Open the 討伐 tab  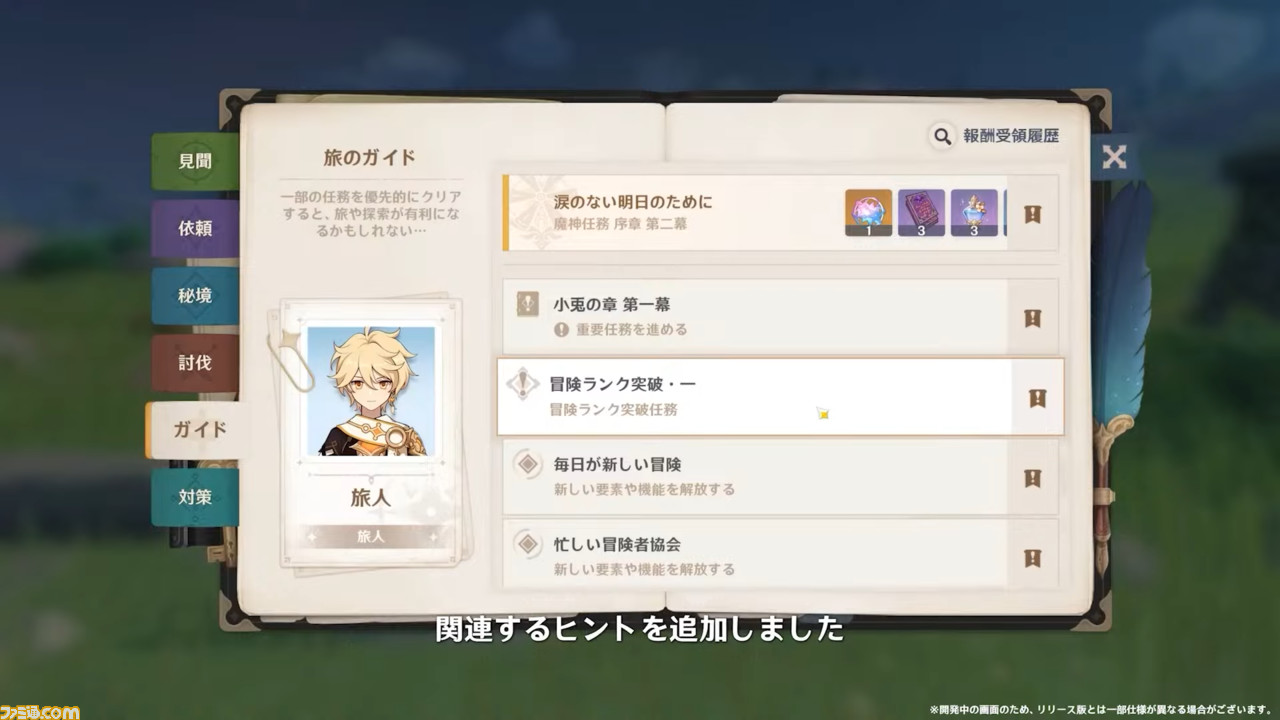195,363
